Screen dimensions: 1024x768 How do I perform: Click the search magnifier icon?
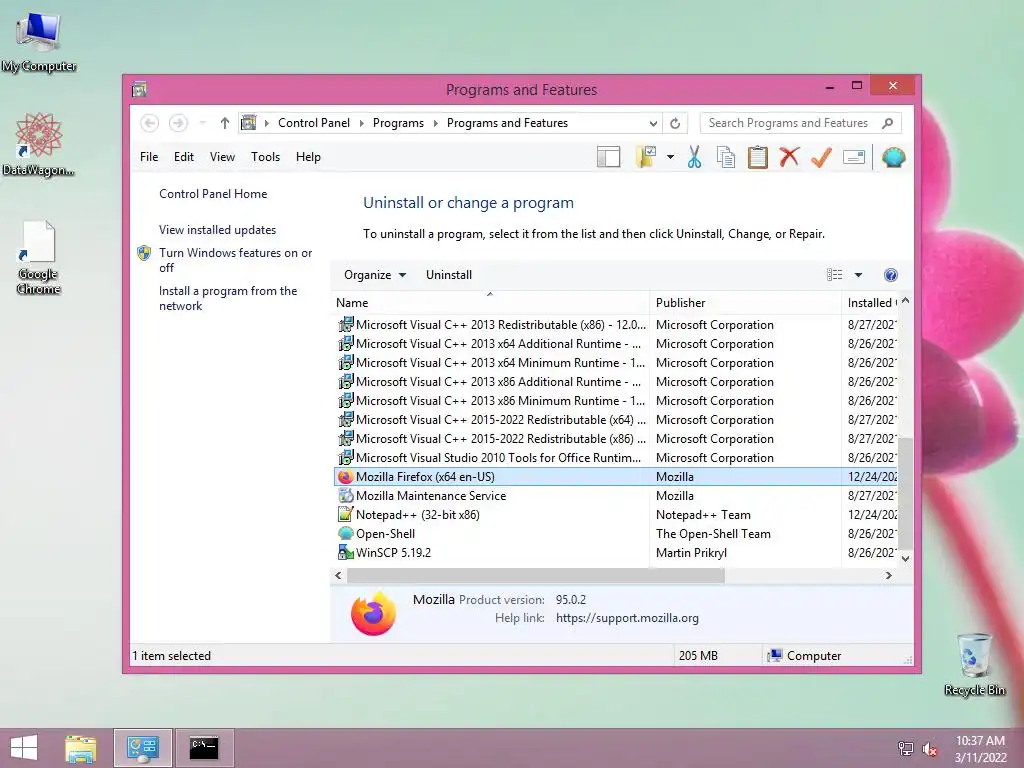pos(888,123)
